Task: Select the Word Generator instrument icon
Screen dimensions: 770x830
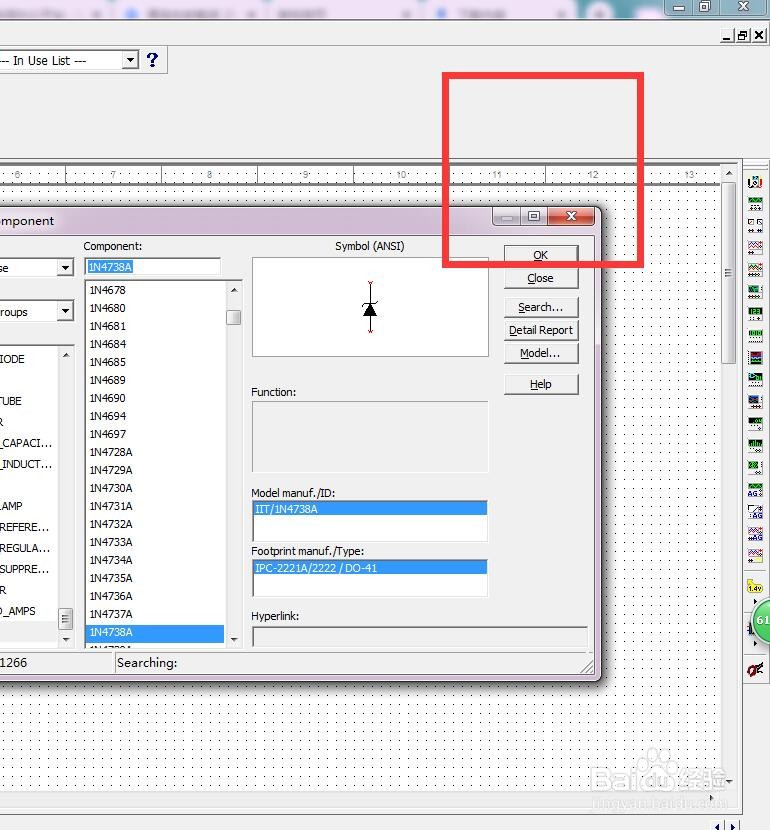Action: 755,335
